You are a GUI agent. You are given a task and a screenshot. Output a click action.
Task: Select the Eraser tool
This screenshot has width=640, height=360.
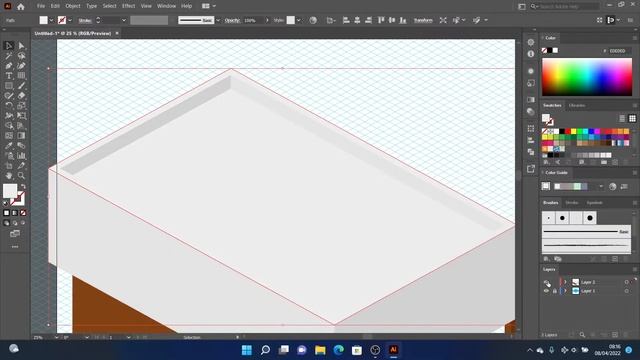click(x=21, y=96)
